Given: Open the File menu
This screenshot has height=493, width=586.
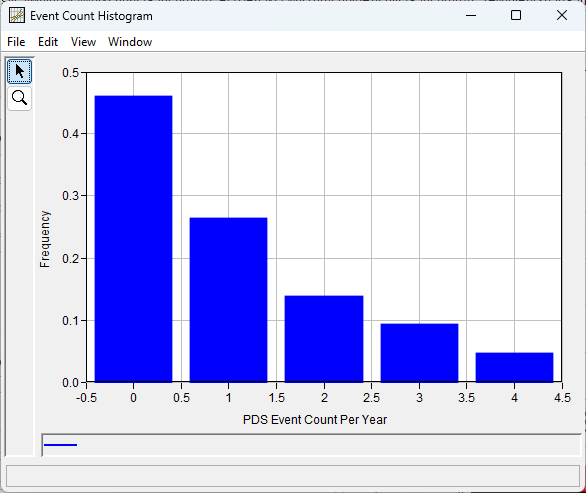Looking at the screenshot, I should click(16, 42).
